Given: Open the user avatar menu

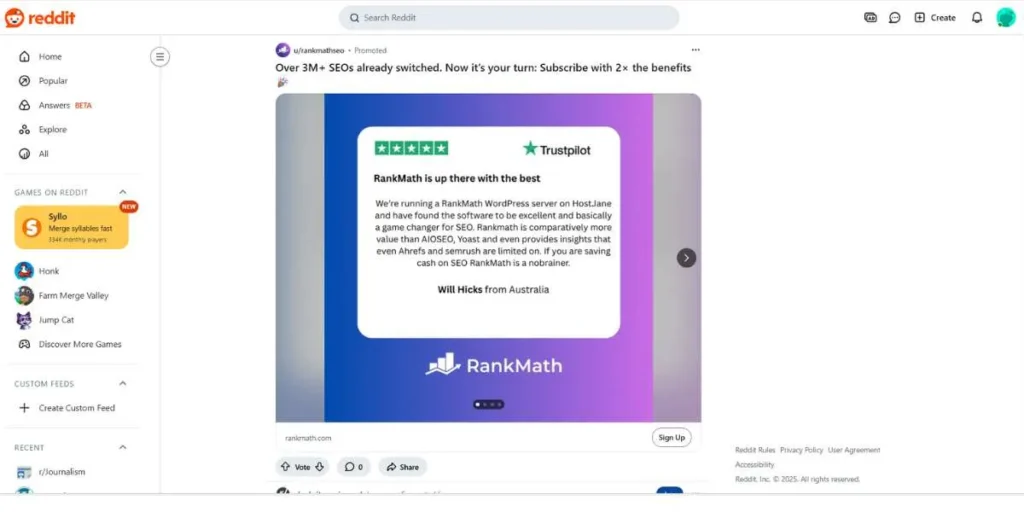Looking at the screenshot, I should (1006, 18).
